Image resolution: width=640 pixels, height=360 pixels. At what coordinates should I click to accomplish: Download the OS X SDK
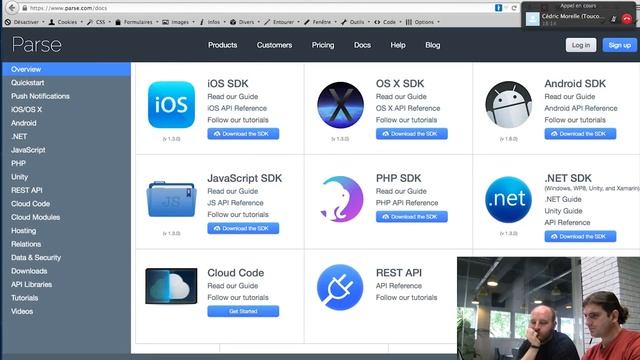tap(411, 134)
